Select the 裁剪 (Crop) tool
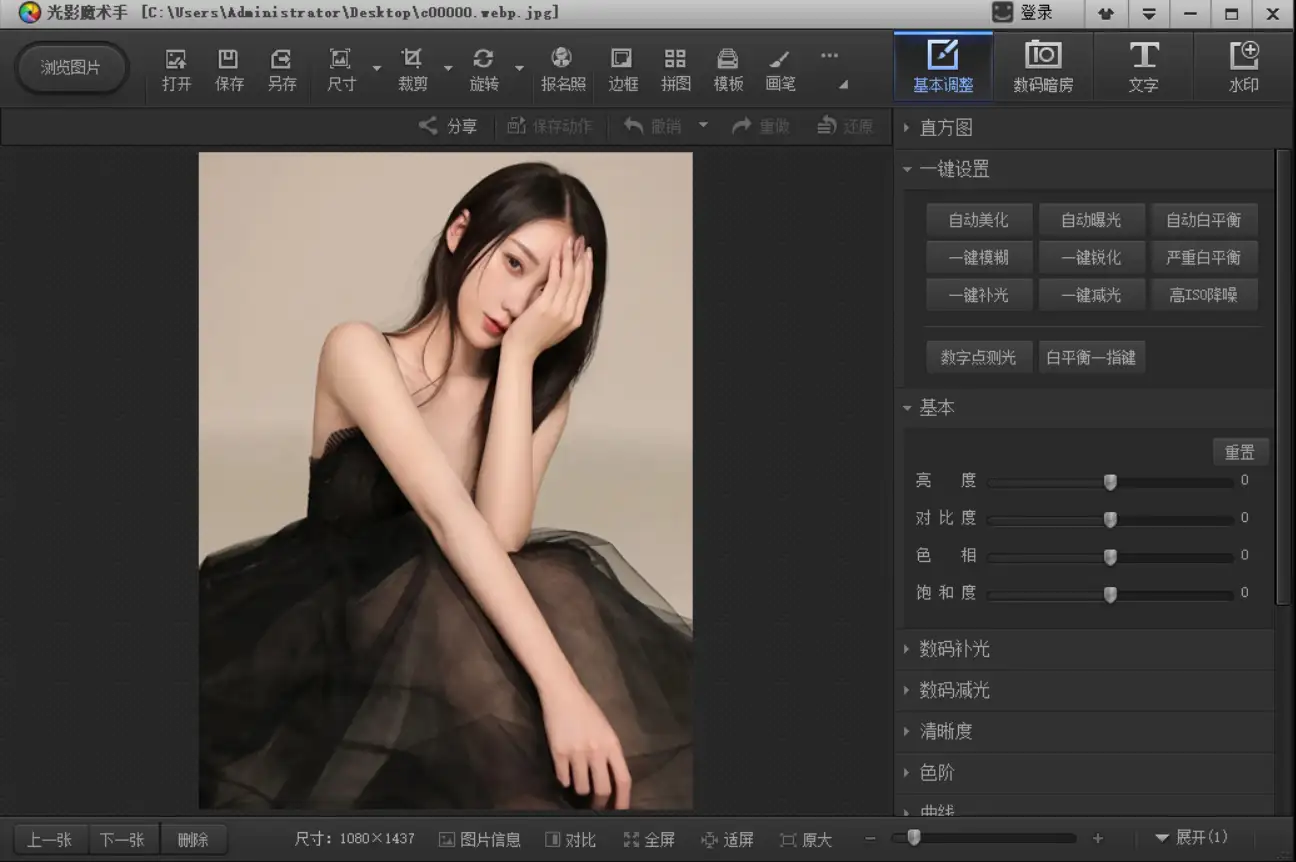Screen dimensions: 1296x862 (x=413, y=68)
